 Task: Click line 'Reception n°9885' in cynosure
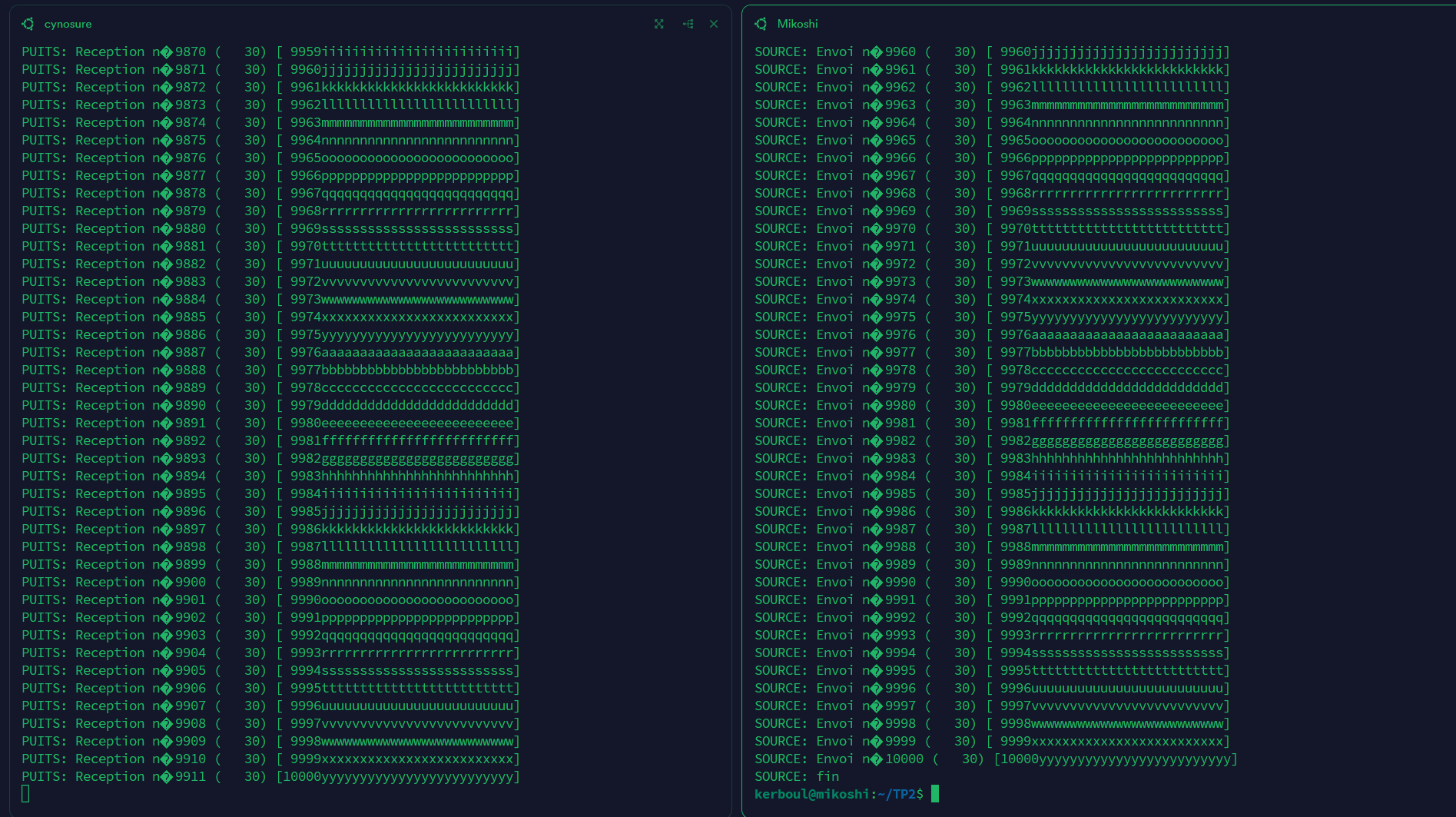(x=271, y=317)
